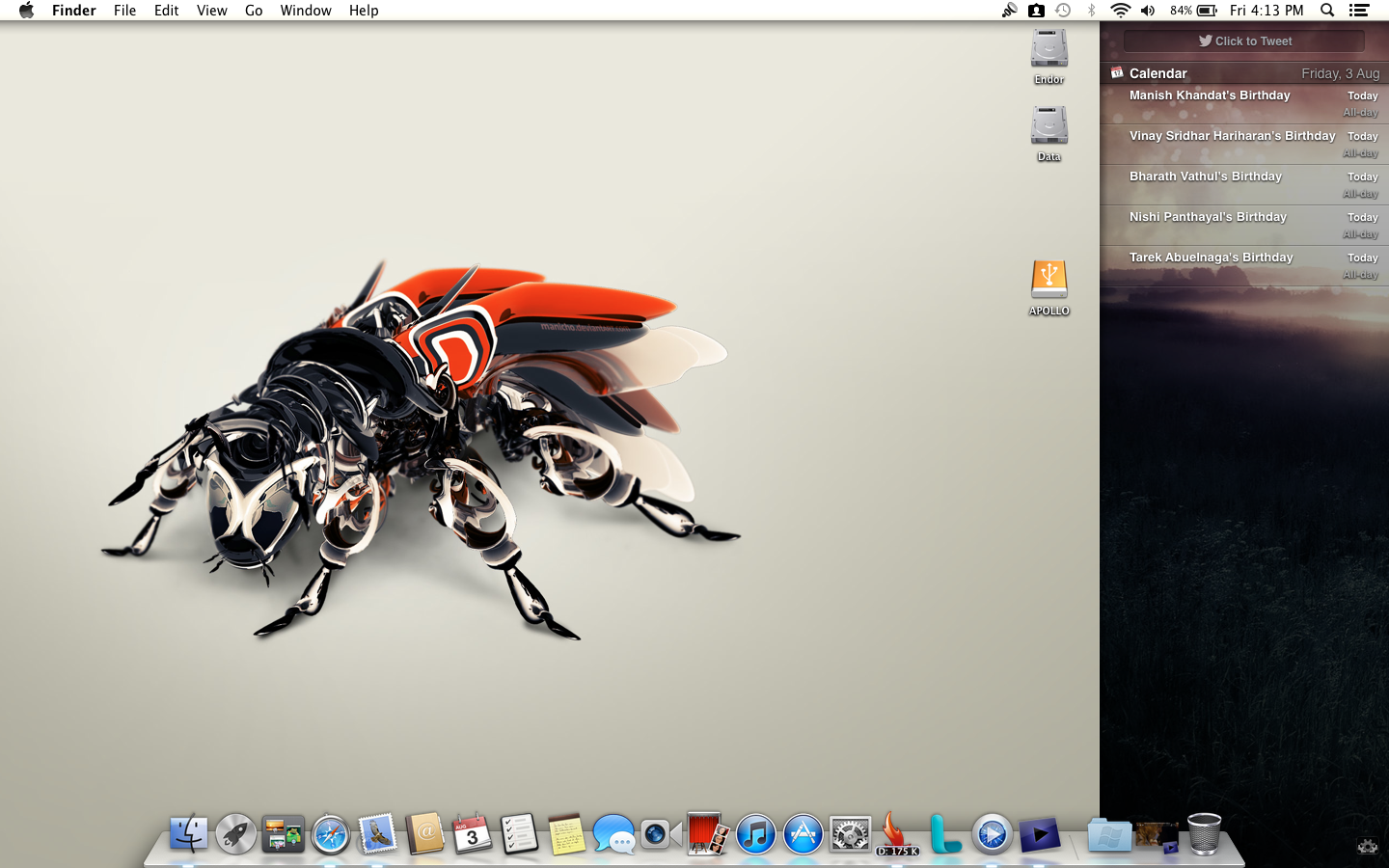Screen dimensions: 1389x868
Task: Open Mail stamp icon in Dock
Action: [x=378, y=834]
